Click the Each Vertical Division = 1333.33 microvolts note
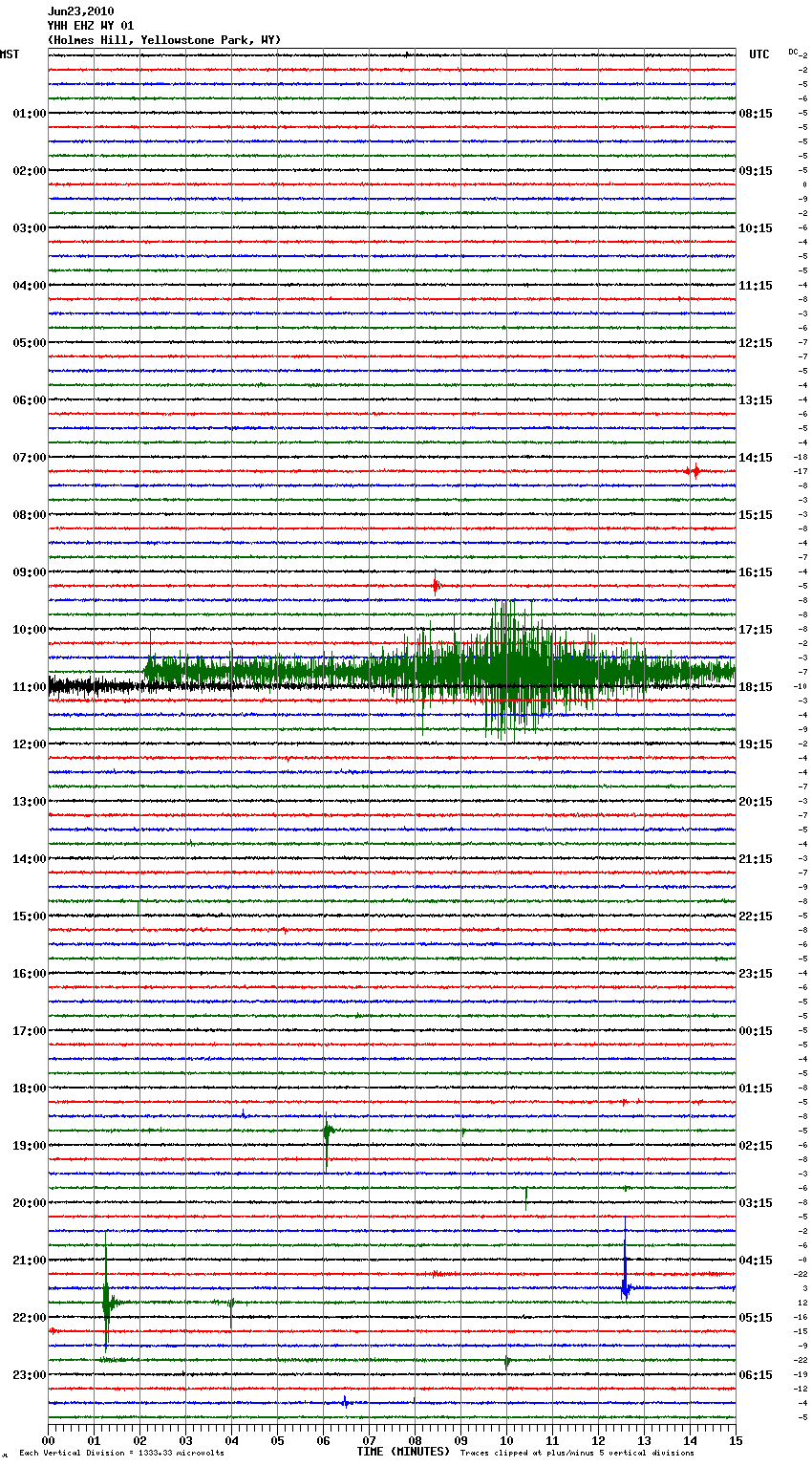Image resolution: width=812 pixels, height=1466 pixels. pyautogui.click(x=121, y=1454)
